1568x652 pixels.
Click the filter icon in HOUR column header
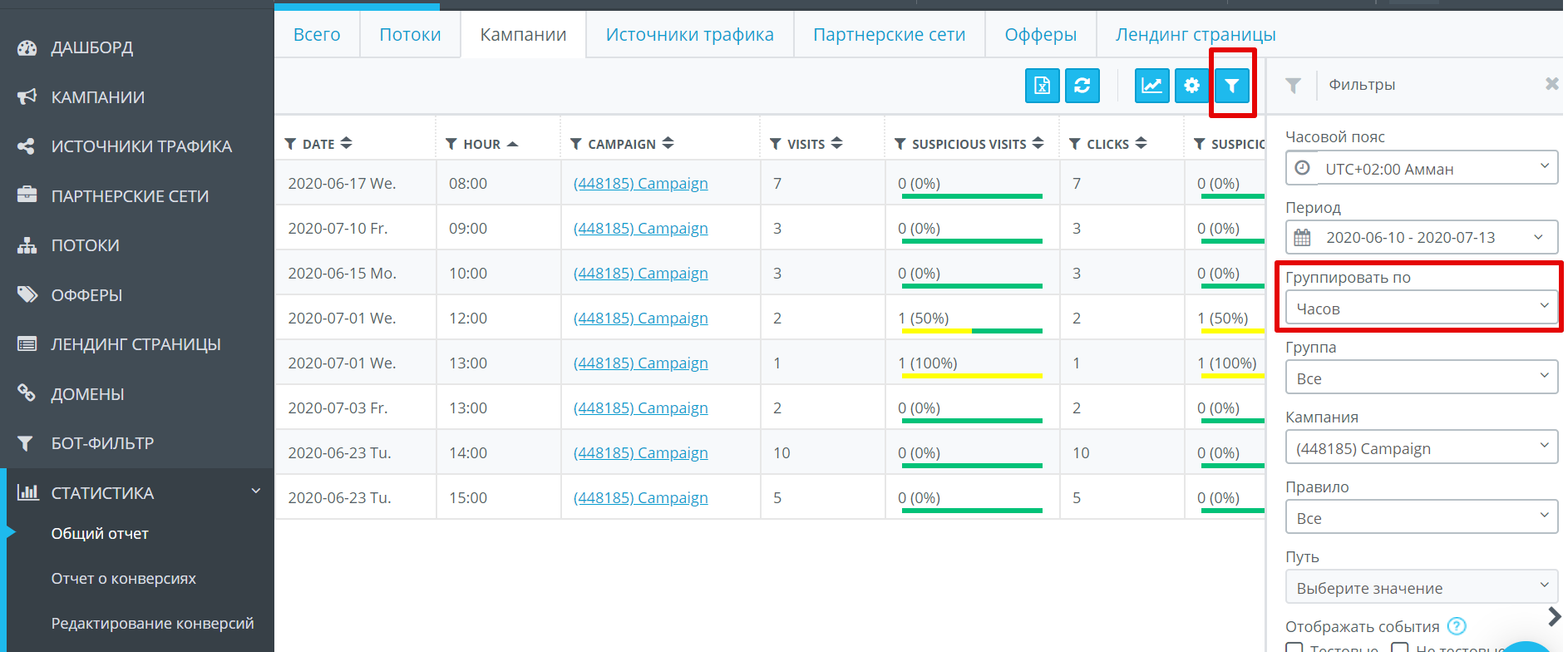(451, 145)
